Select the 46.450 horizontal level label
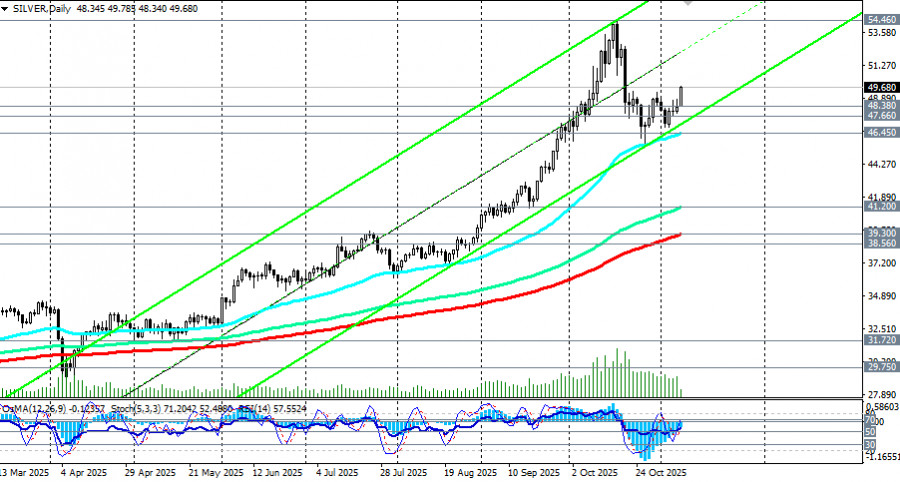This screenshot has width=900, height=482. point(880,132)
